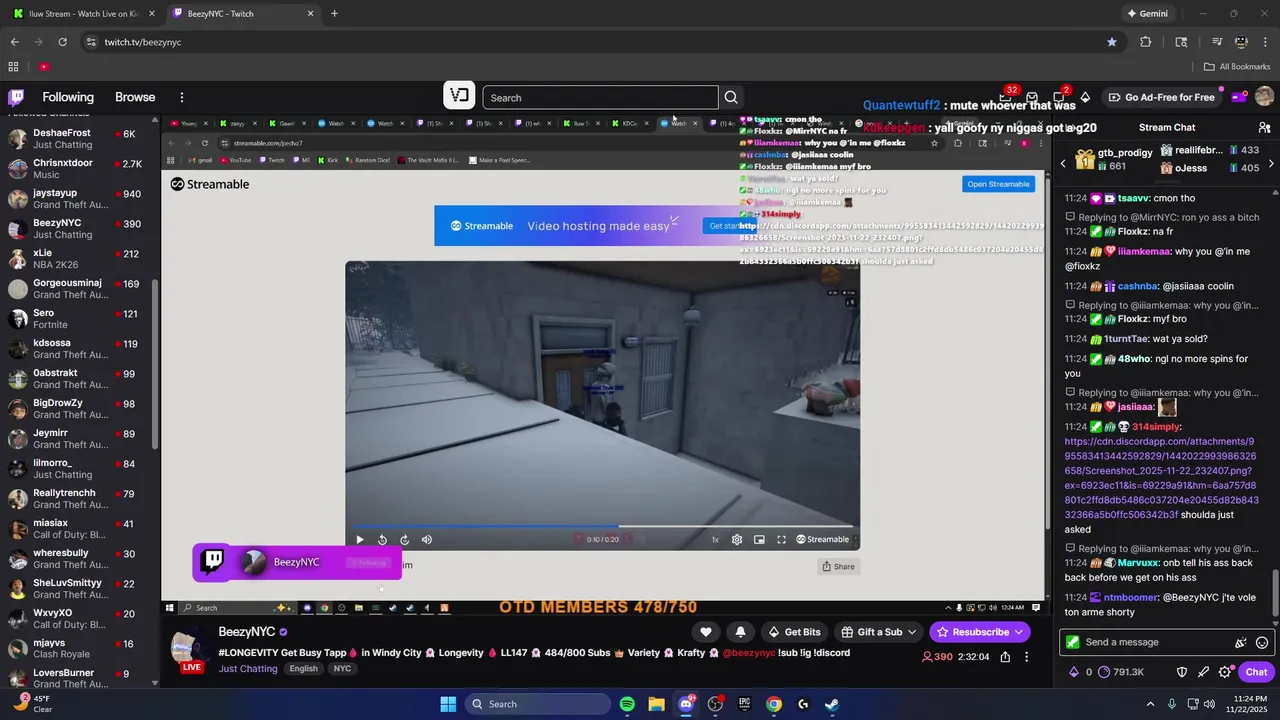Open the Bits cheer icon in chat input

[1241, 642]
